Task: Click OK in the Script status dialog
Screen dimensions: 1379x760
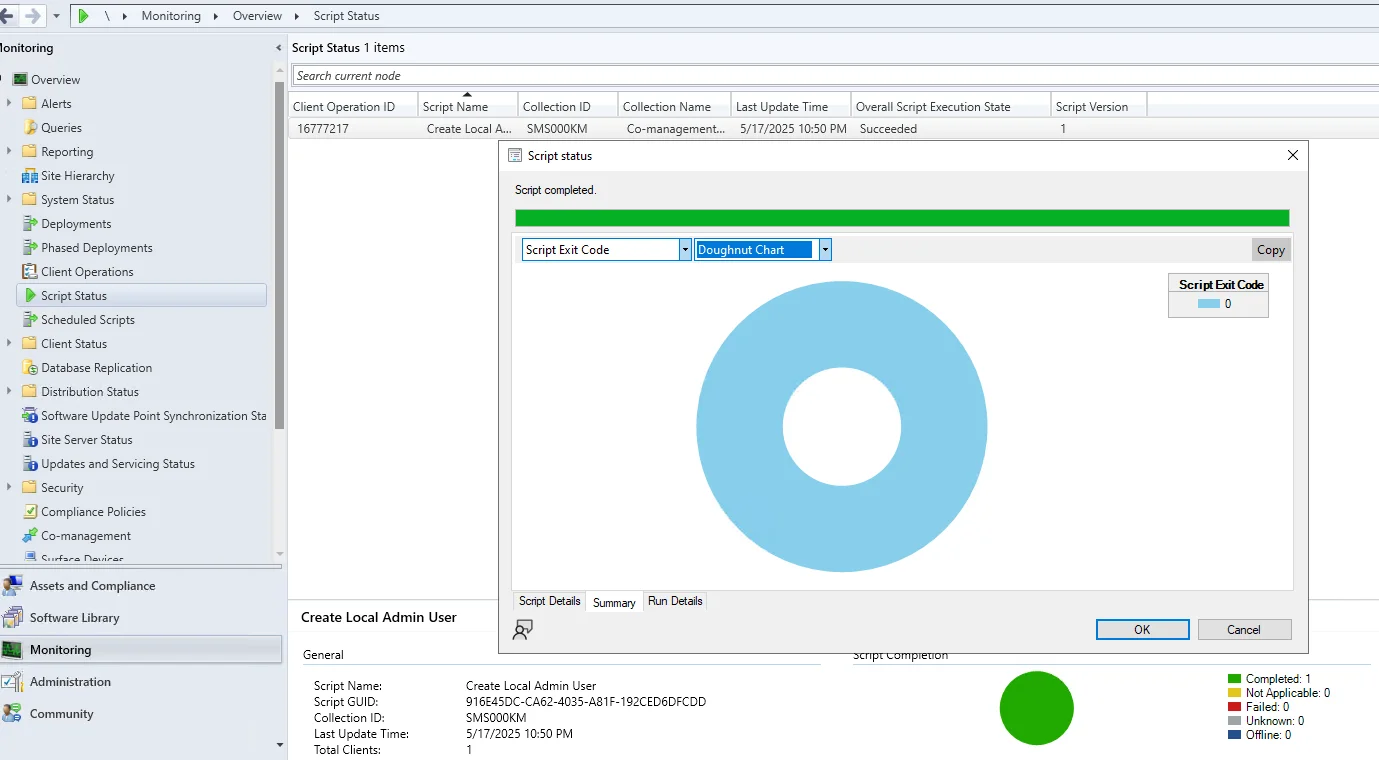Action: coord(1142,630)
